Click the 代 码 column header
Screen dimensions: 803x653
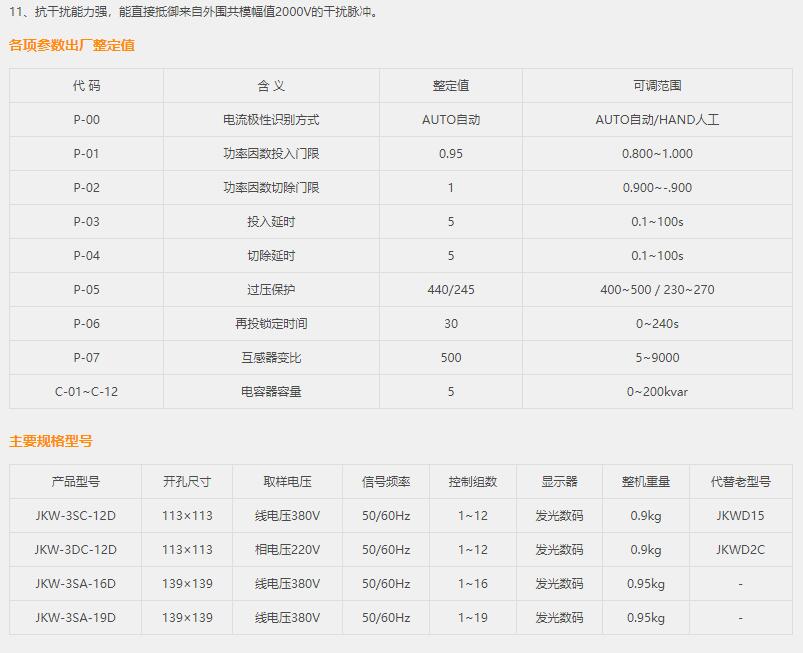click(87, 86)
